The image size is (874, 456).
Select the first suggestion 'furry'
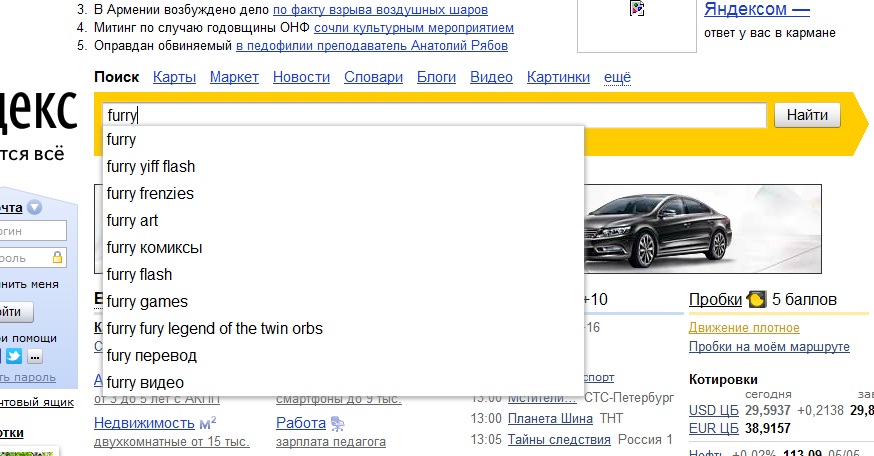click(x=343, y=139)
